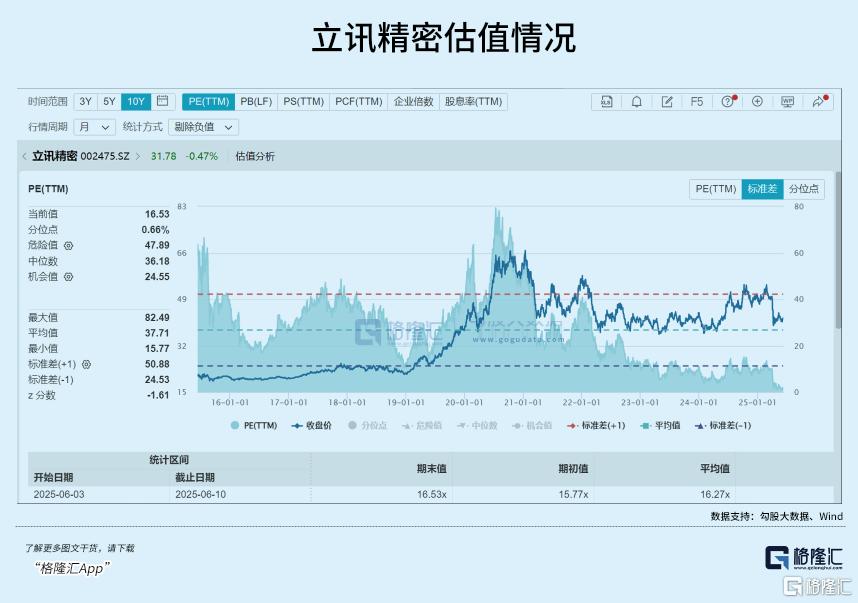Go to previous stock with left chevron

[24, 156]
